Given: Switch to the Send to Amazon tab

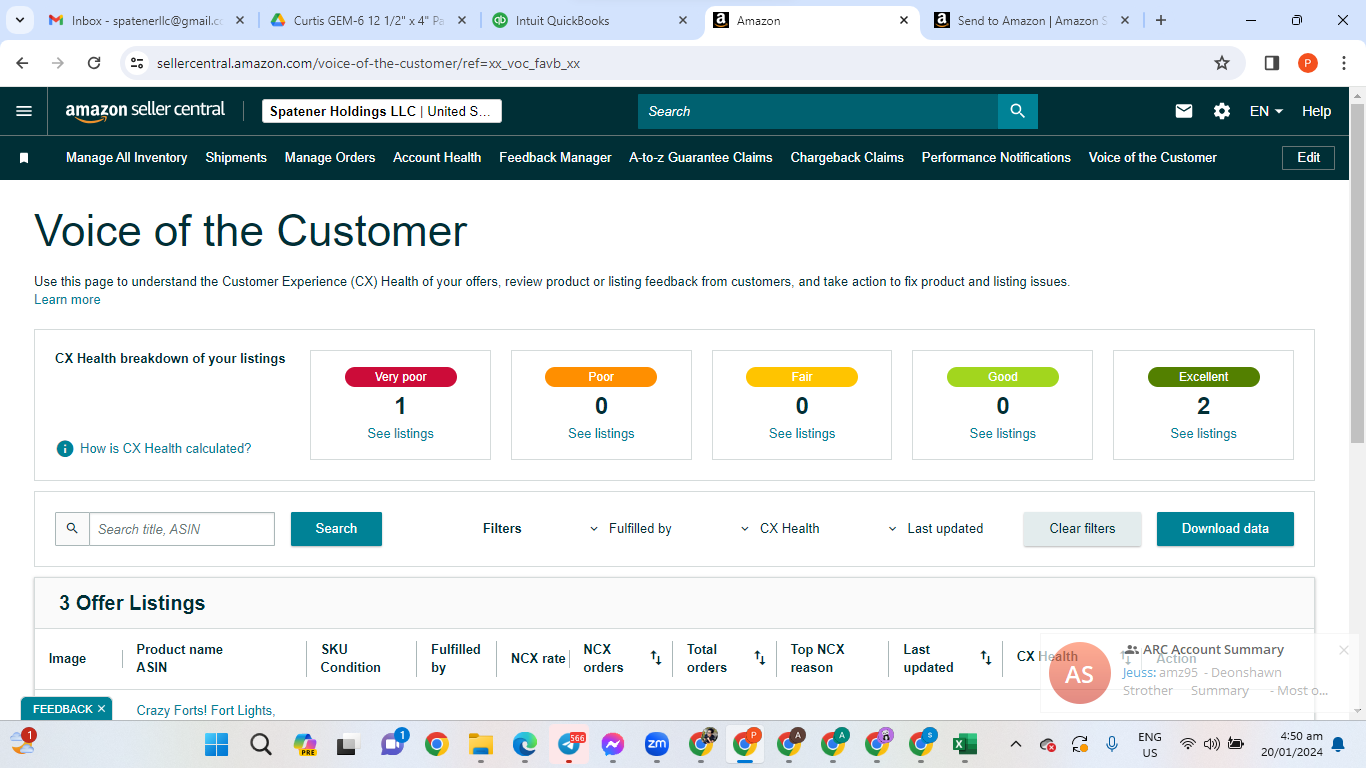Looking at the screenshot, I should [x=1030, y=20].
